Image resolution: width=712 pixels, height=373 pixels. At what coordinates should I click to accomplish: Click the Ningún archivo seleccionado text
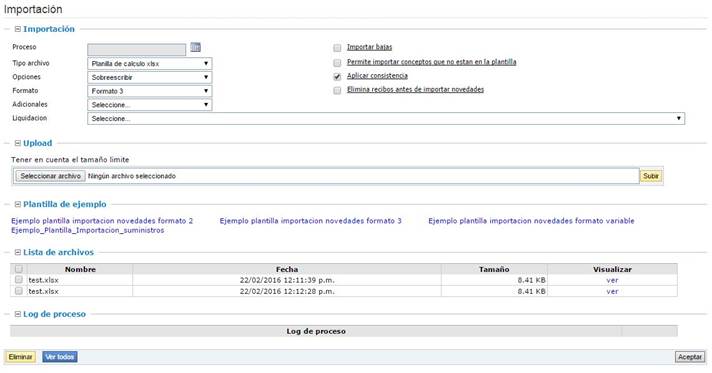132,176
